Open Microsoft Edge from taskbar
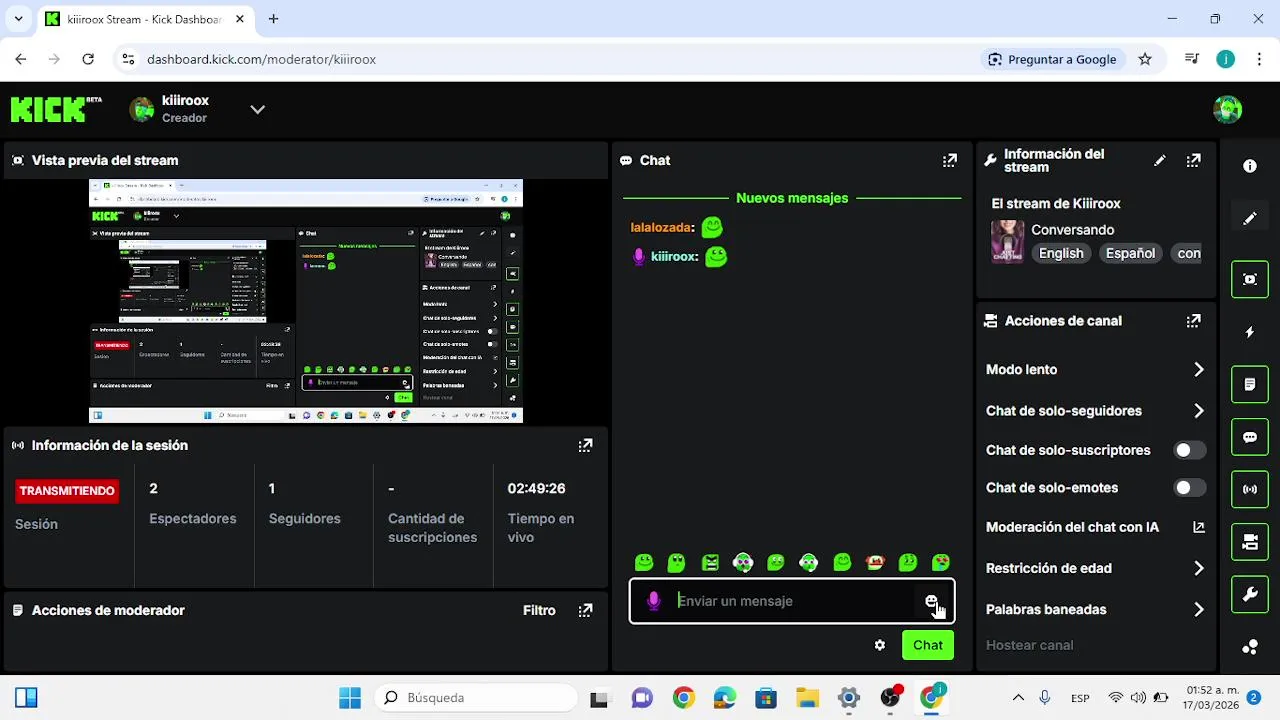Viewport: 1280px width, 720px height. pyautogui.click(x=724, y=698)
